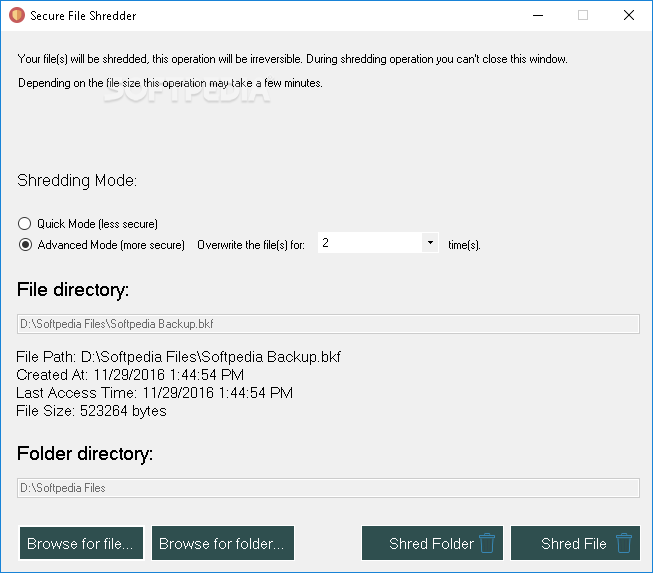
Task: Click the Shredding Mode: heading
Action: 77,180
